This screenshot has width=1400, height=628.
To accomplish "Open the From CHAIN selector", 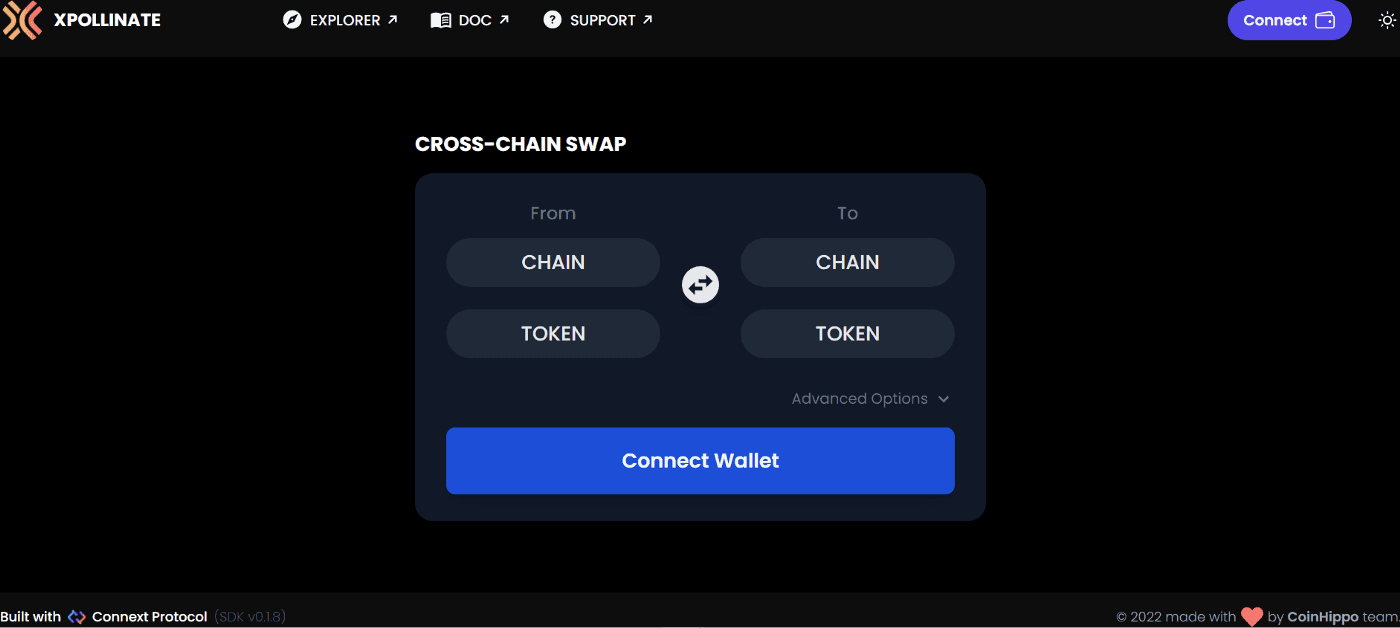I will (x=552, y=262).
